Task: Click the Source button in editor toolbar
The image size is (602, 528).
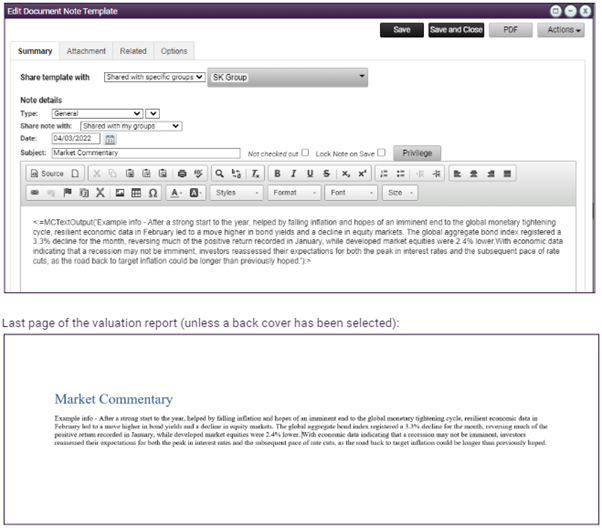Action: [46, 173]
